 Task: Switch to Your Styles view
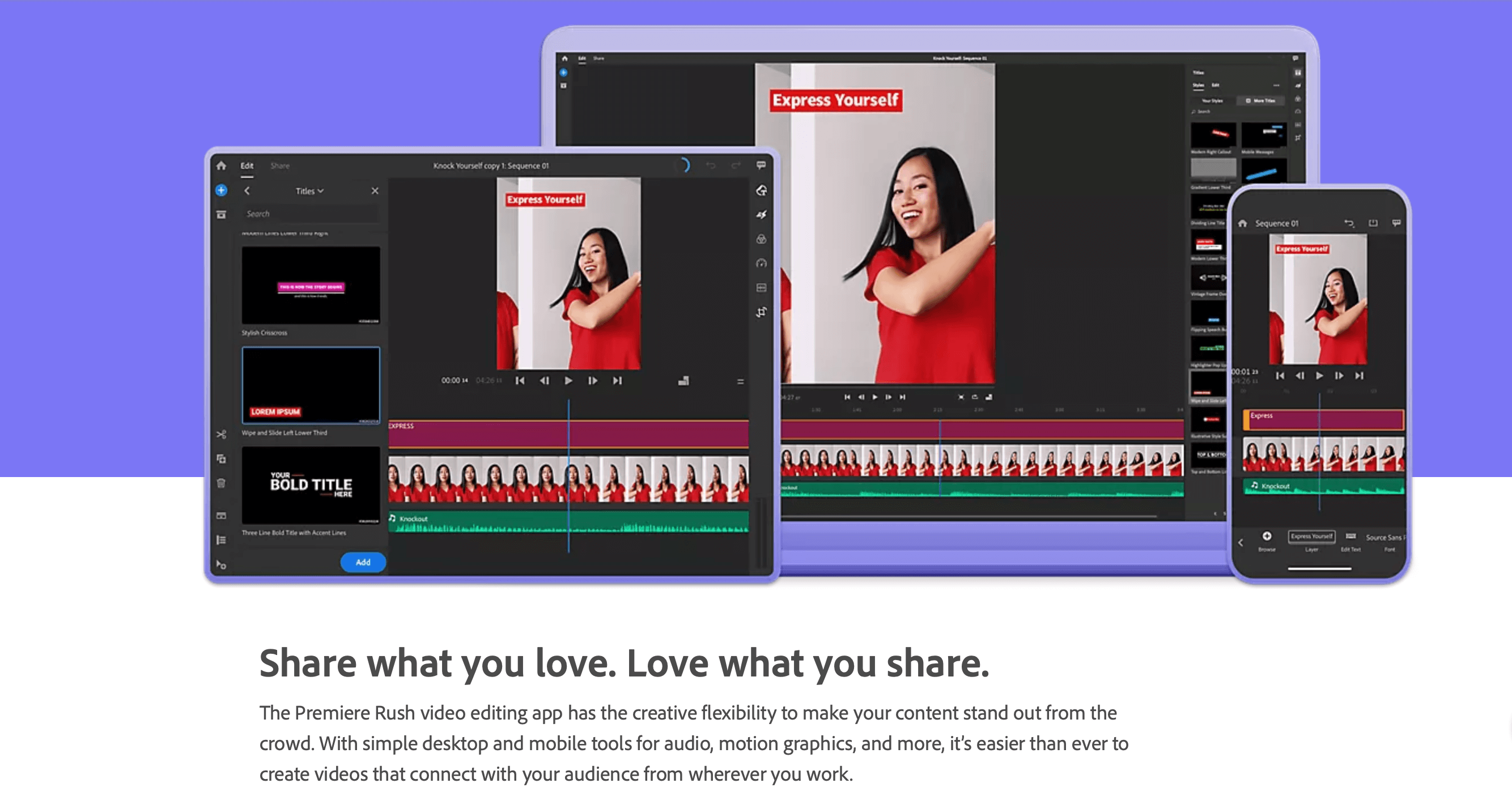coord(1212,101)
